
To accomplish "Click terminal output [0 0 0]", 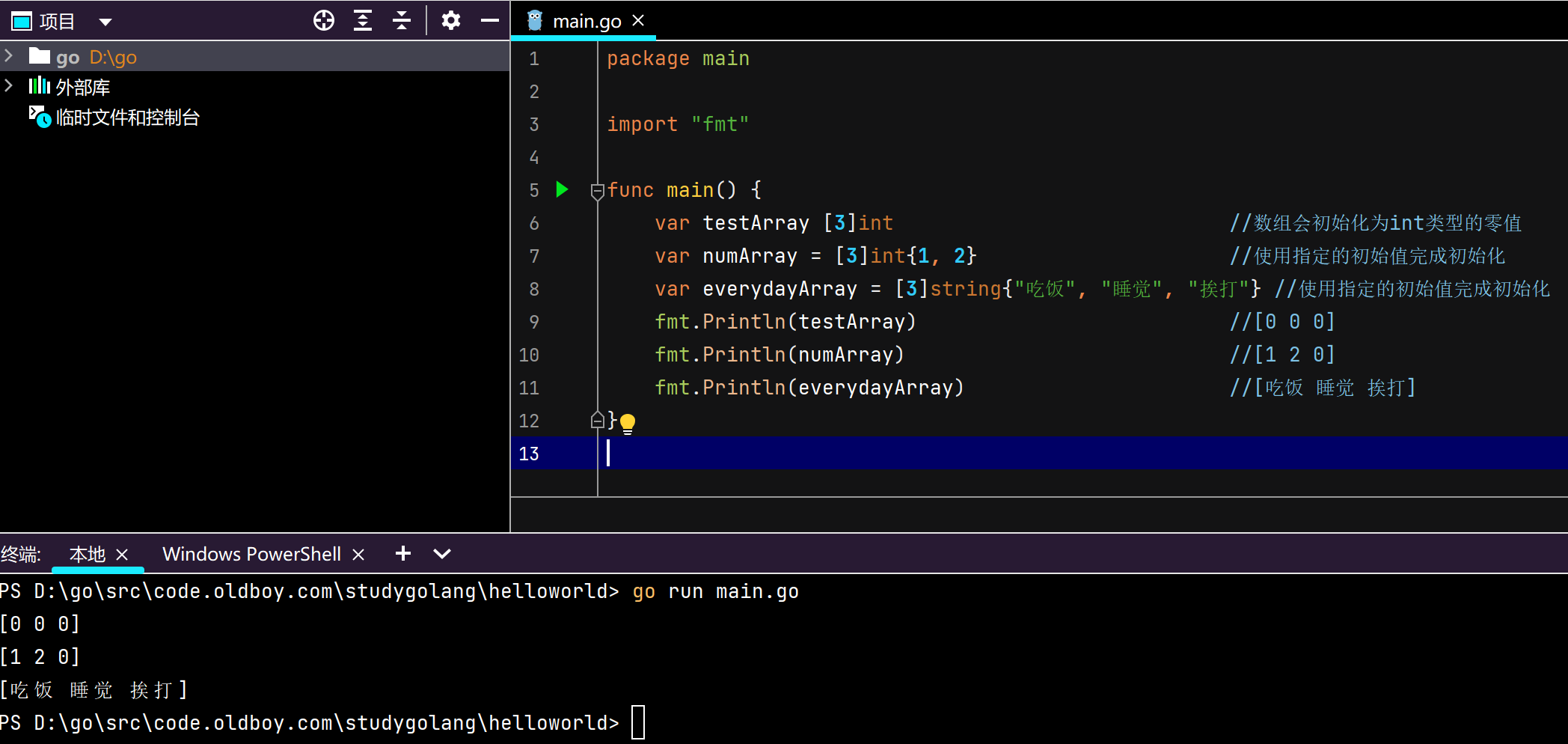I will pos(40,623).
